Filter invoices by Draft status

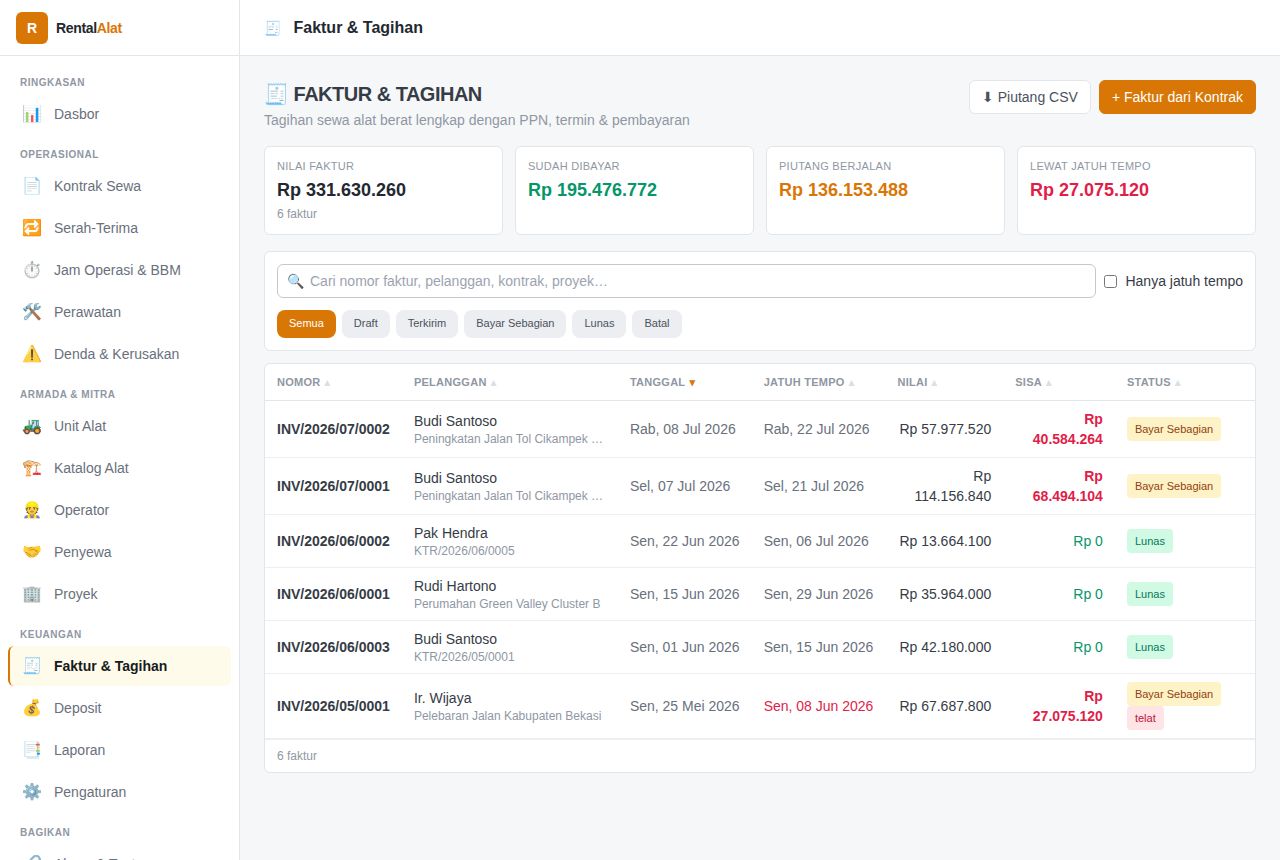point(366,324)
